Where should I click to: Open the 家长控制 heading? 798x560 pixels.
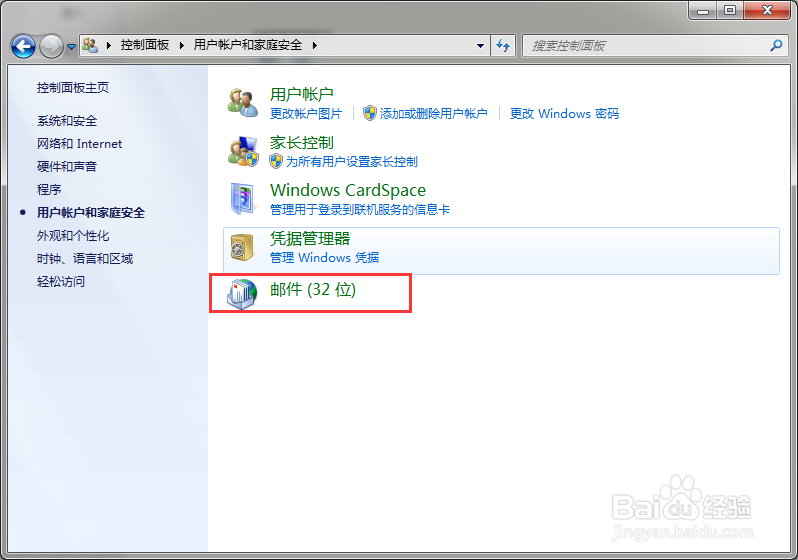[301, 143]
